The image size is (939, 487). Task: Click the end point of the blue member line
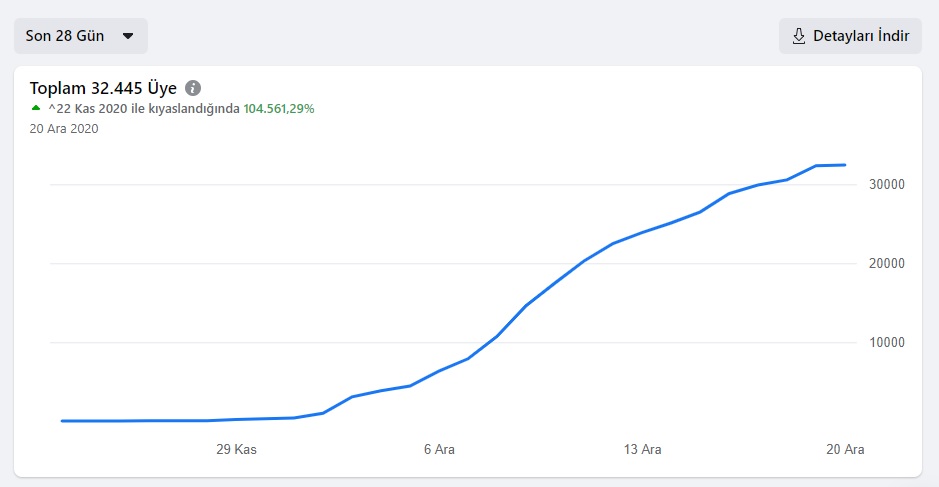click(844, 165)
